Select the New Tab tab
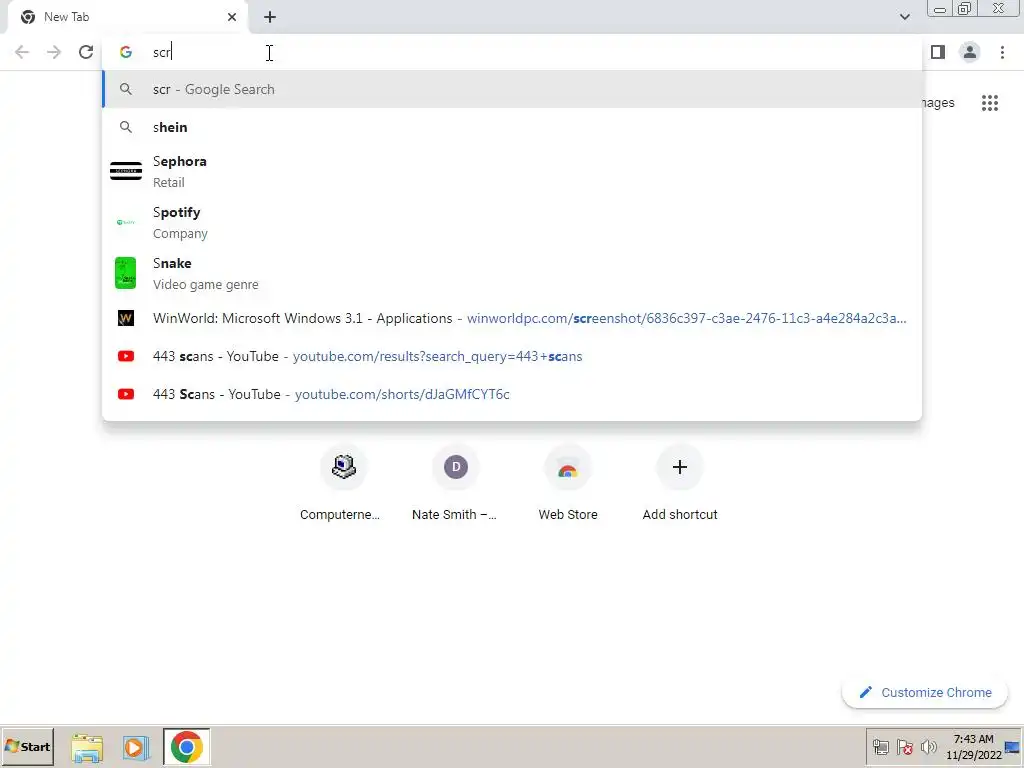The width and height of the screenshot is (1024, 768). pos(127,17)
